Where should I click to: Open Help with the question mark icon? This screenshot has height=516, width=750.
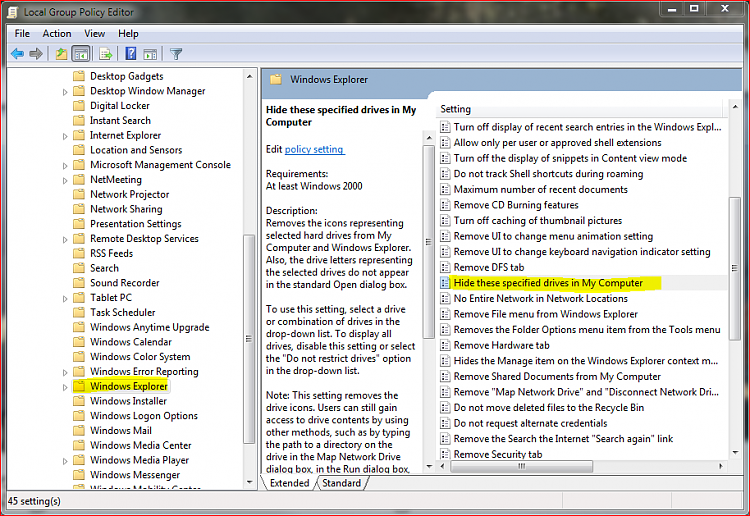(x=131, y=54)
